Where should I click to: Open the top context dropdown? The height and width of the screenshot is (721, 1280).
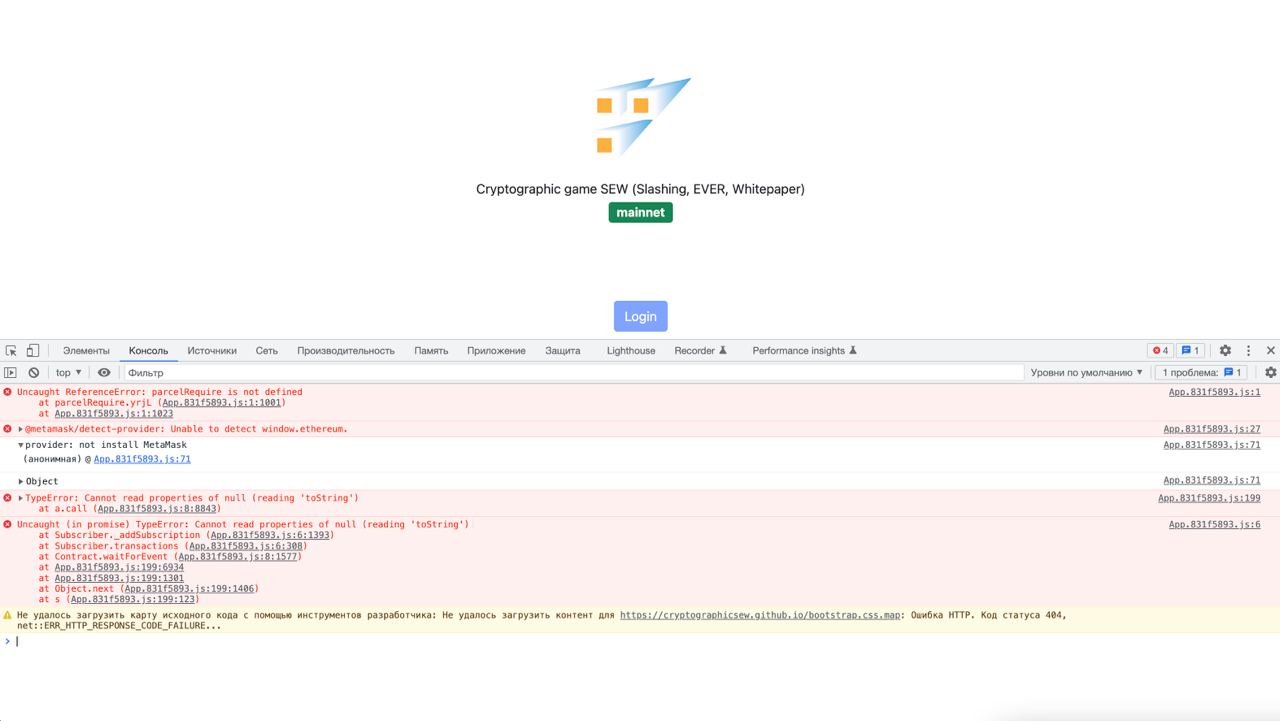coord(68,373)
